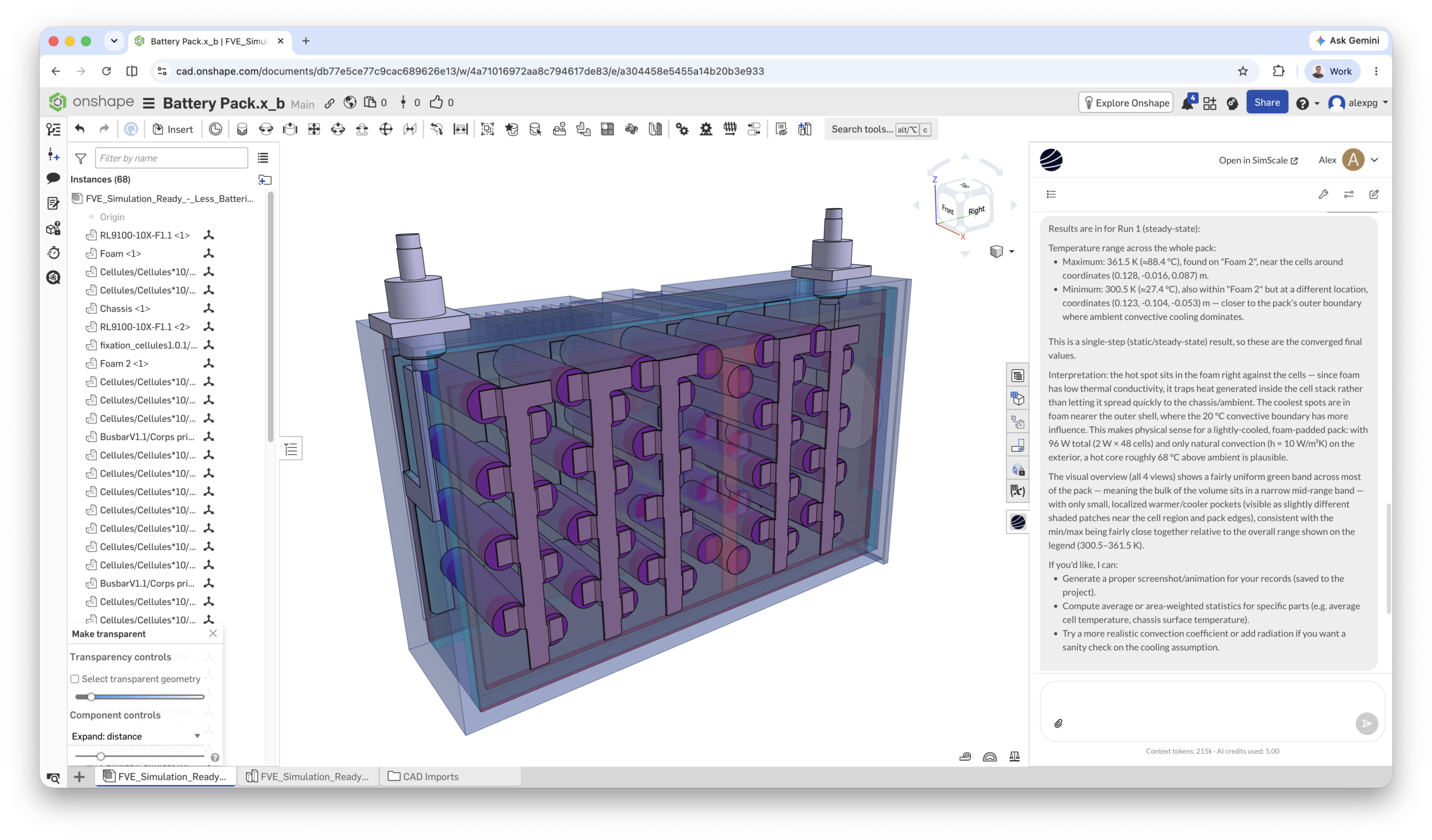Expand the Alex user chevron in SimScale
This screenshot has height=840, width=1432.
pos(1374,160)
